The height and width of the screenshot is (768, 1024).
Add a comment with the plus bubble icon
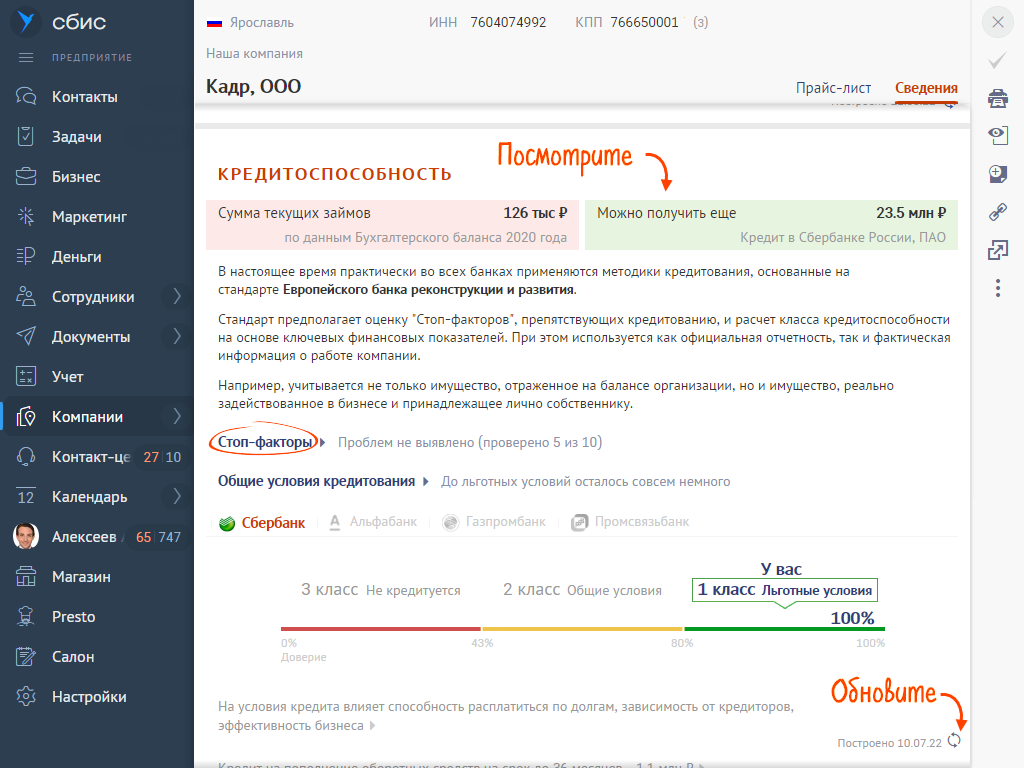[998, 174]
